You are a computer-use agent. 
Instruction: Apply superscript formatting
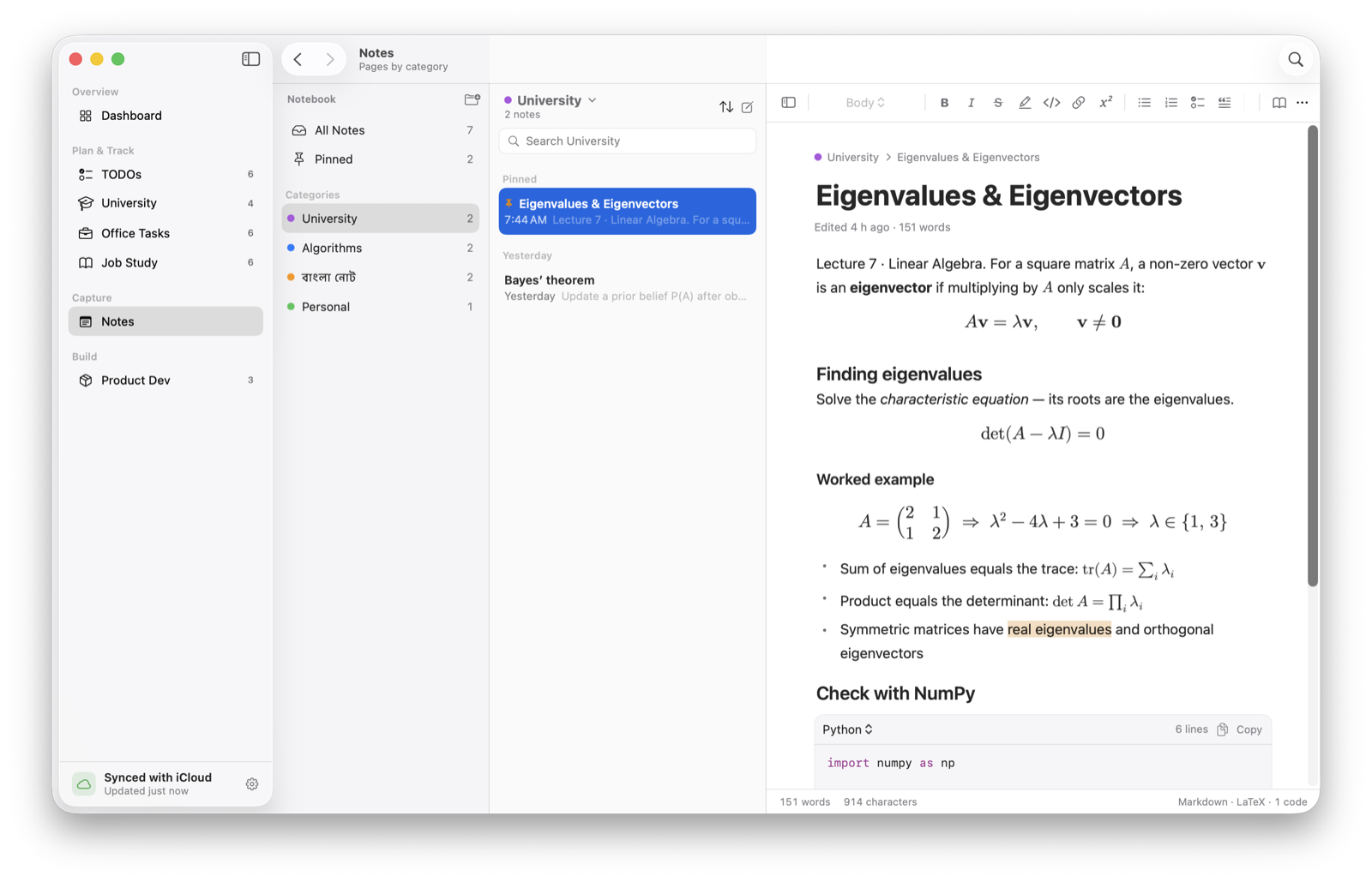click(1106, 102)
